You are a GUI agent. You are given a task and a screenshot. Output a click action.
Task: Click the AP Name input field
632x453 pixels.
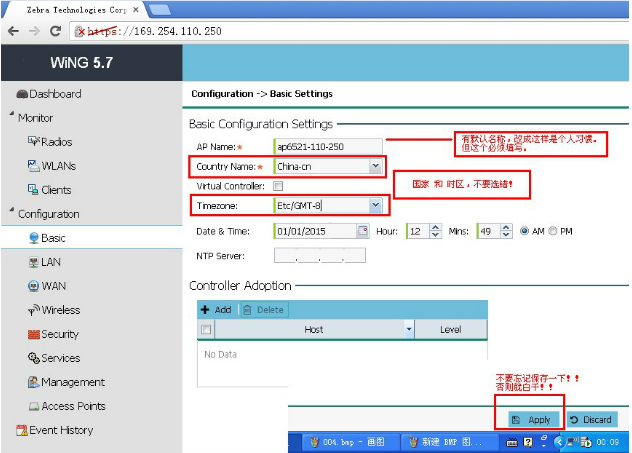[328, 146]
